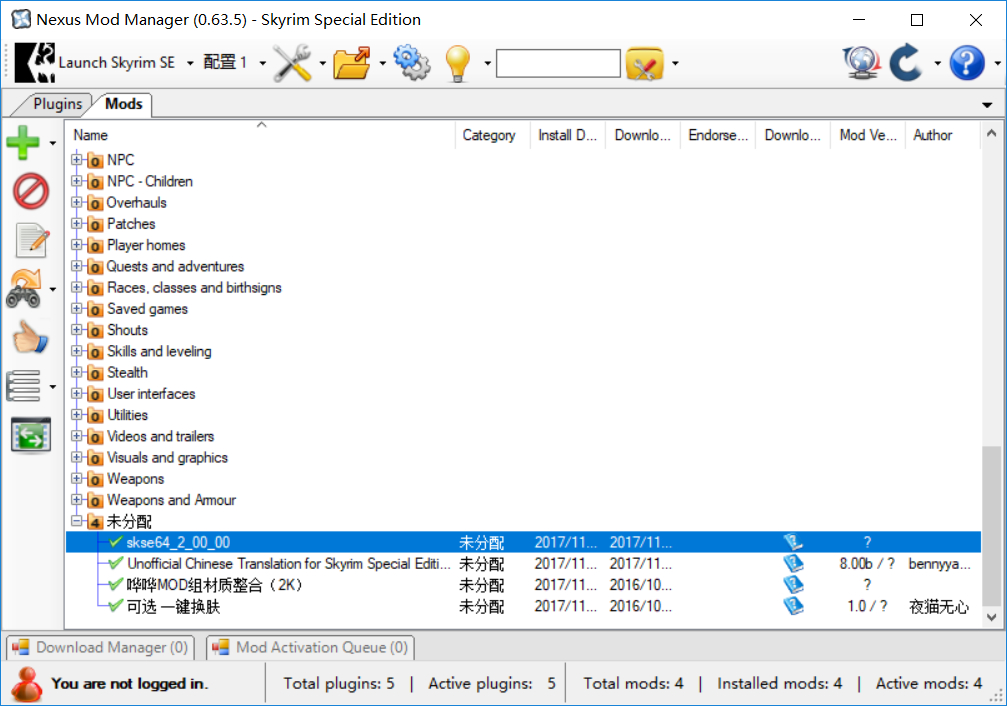Click the download icon in skse64 row

793,542
